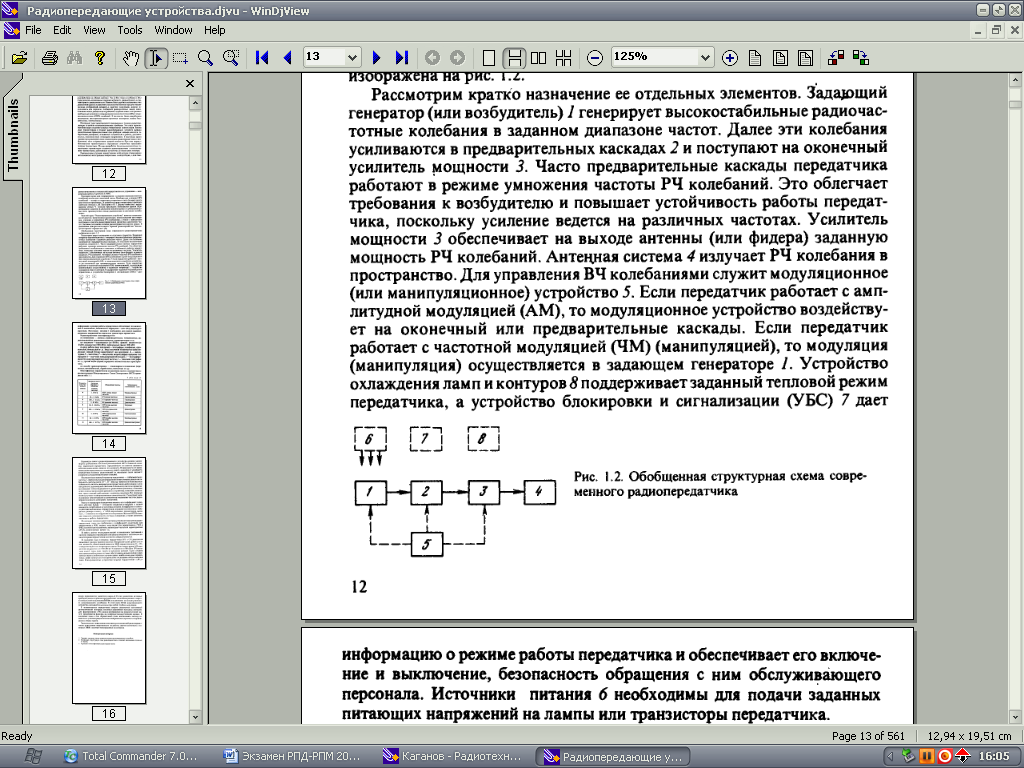The width and height of the screenshot is (1024, 768).
Task: Switch to continuous facing pages layout
Action: tap(564, 58)
